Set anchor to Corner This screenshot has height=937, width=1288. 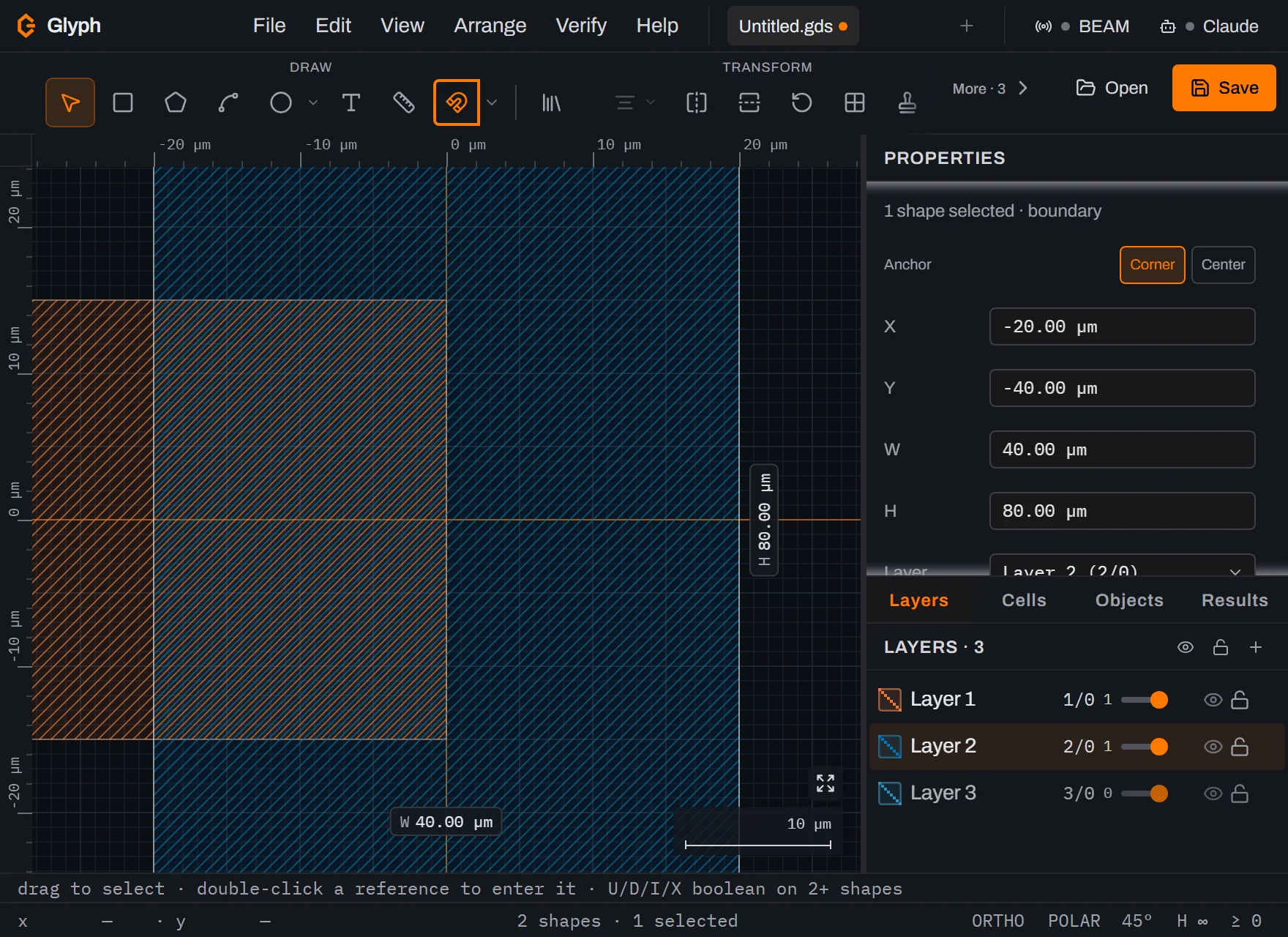(1152, 265)
